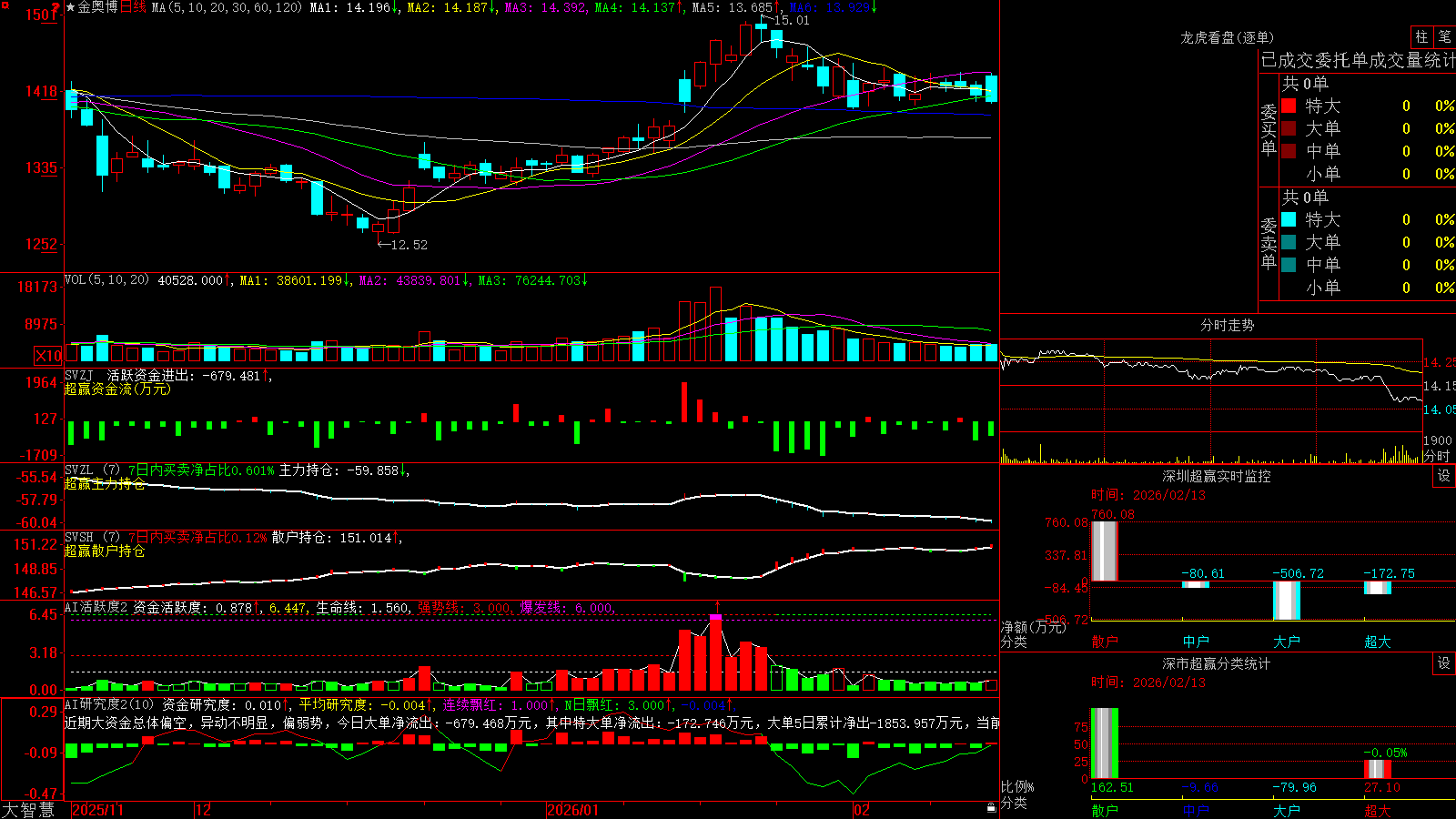Click the 时间: 2026/02/13 date in 深圳超赢实时监控
The height and width of the screenshot is (819, 1456).
1148,495
